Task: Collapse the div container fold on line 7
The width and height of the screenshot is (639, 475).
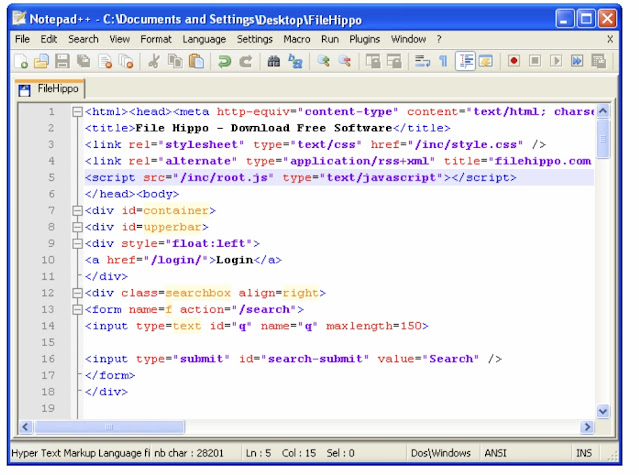Action: coord(77,211)
